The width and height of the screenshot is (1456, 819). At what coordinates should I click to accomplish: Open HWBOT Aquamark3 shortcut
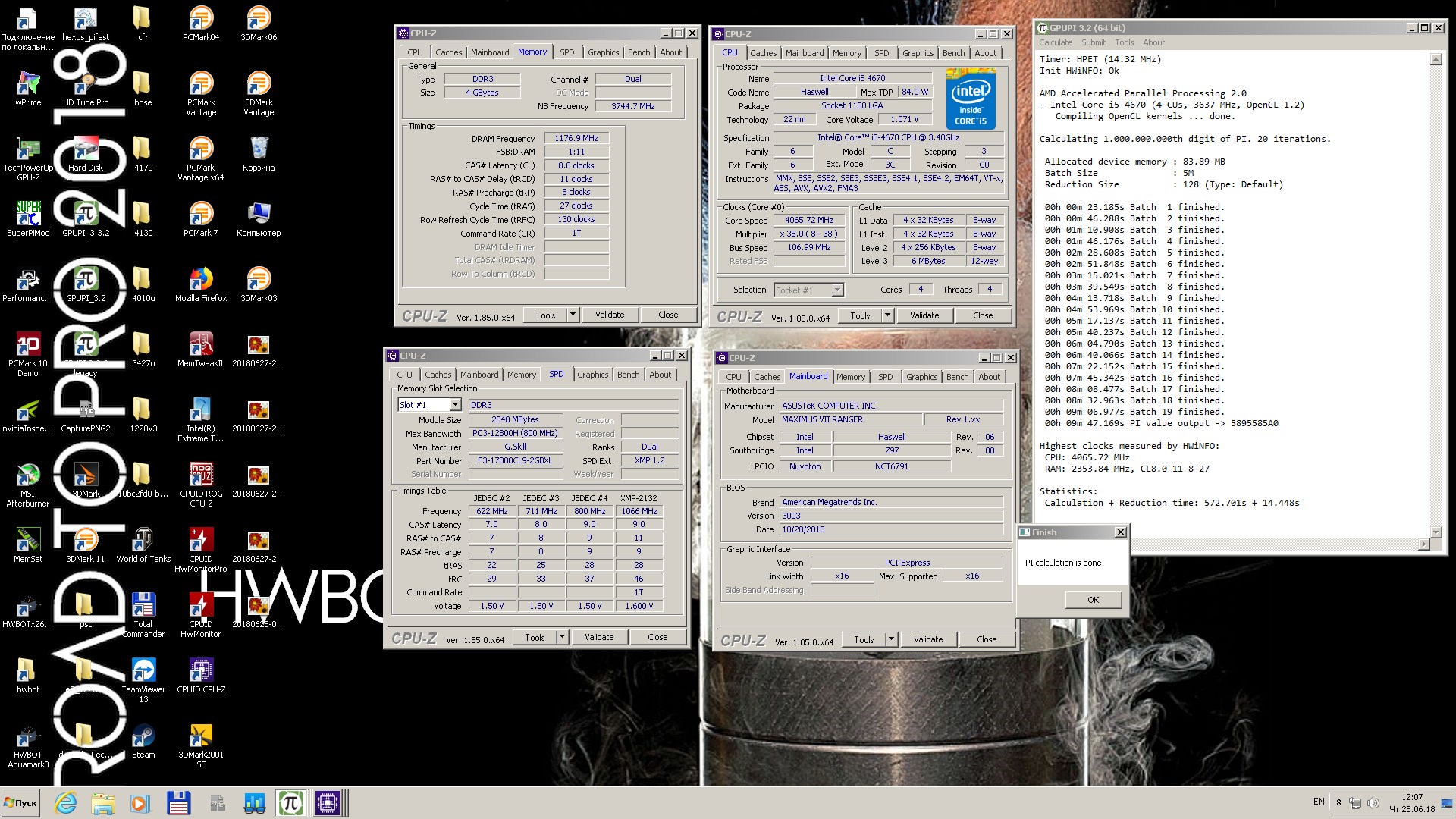28,746
